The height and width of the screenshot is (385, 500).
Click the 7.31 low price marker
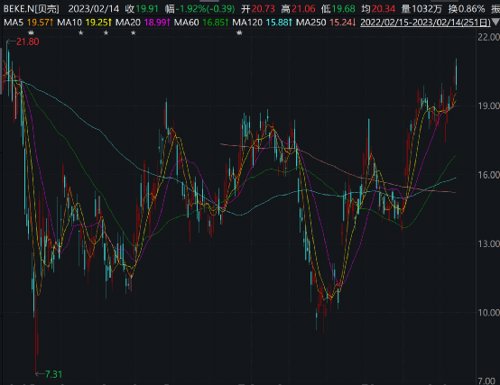(x=53, y=374)
